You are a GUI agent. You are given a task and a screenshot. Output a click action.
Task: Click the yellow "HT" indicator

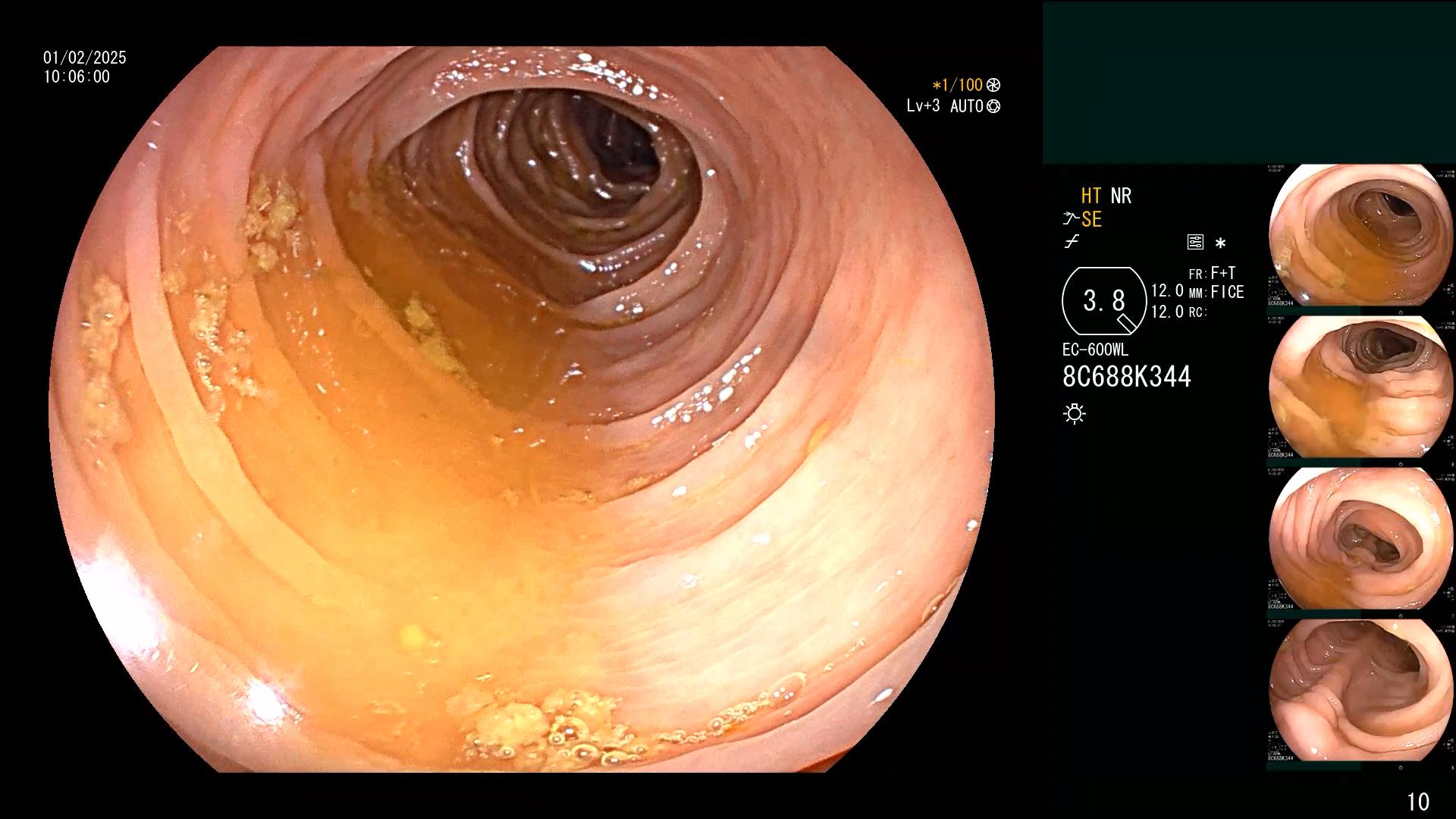[x=1091, y=196]
